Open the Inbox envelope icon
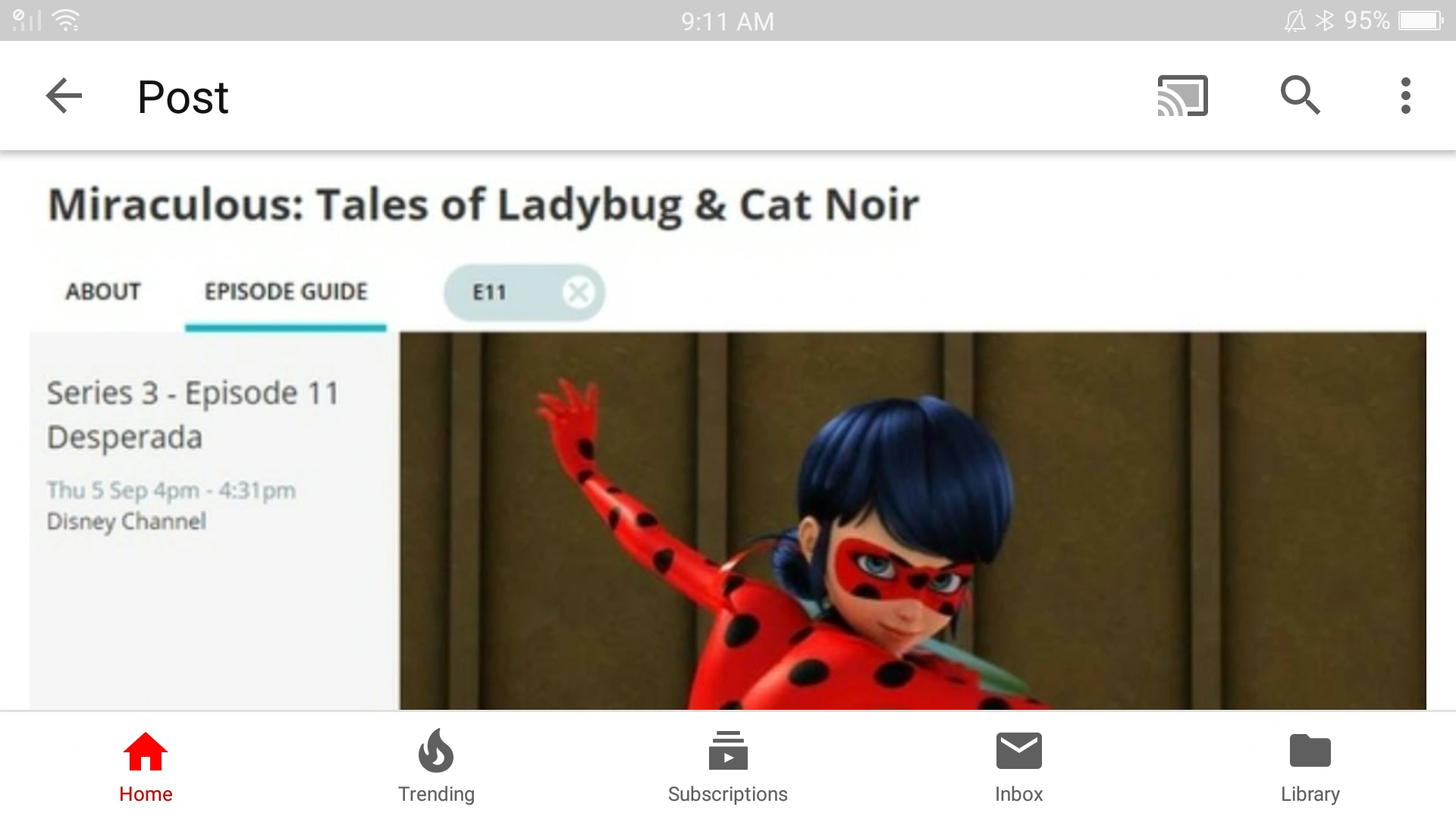Viewport: 1456px width, 819px height. point(1018,751)
